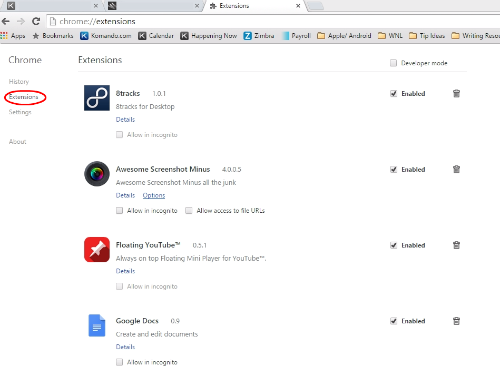
Task: Close the Extensions browser tab
Action: (x=298, y=6)
